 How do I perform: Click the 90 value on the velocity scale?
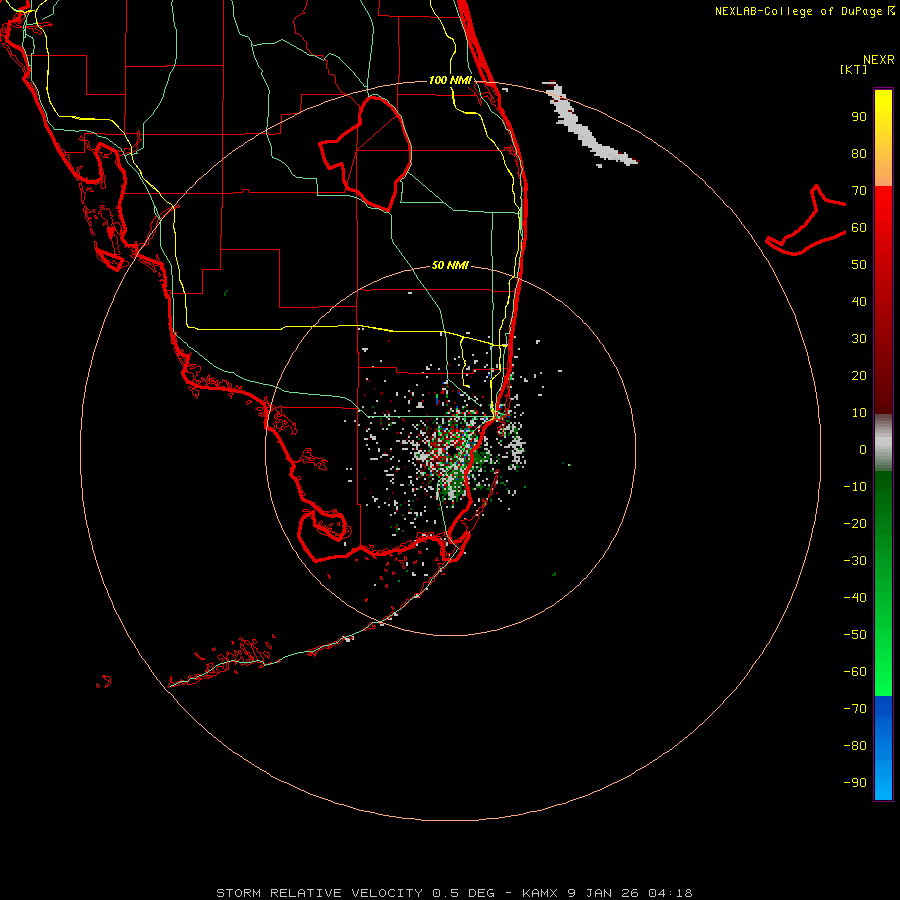click(x=859, y=117)
